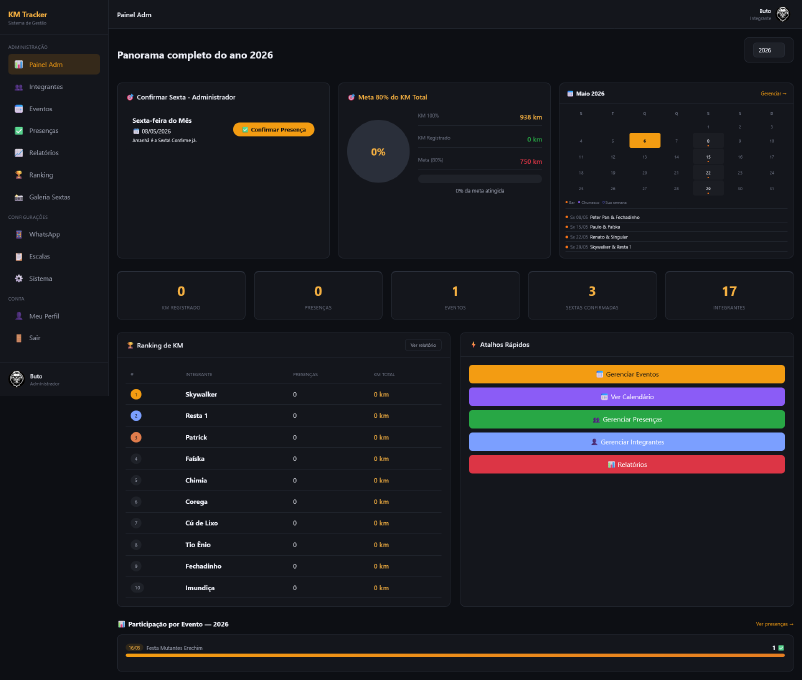Click the bronze rank 3 medal for Patrick
802x680 pixels.
pos(136,437)
